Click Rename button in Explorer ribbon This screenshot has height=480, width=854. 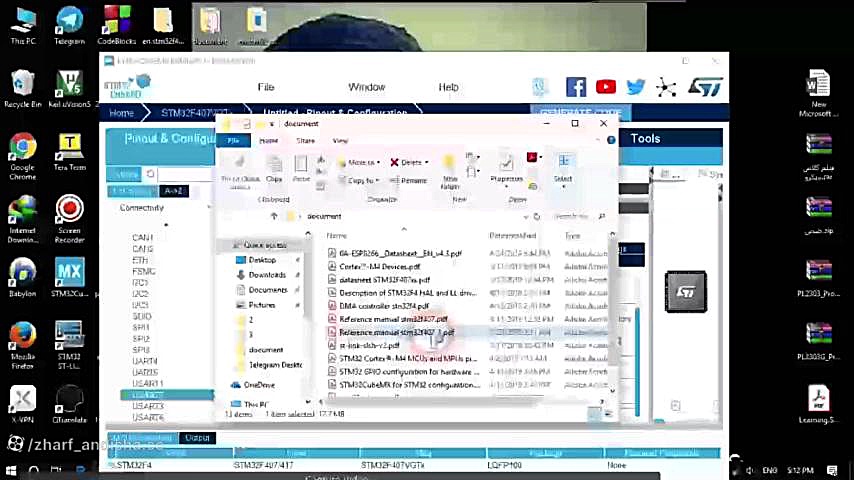click(x=408, y=180)
